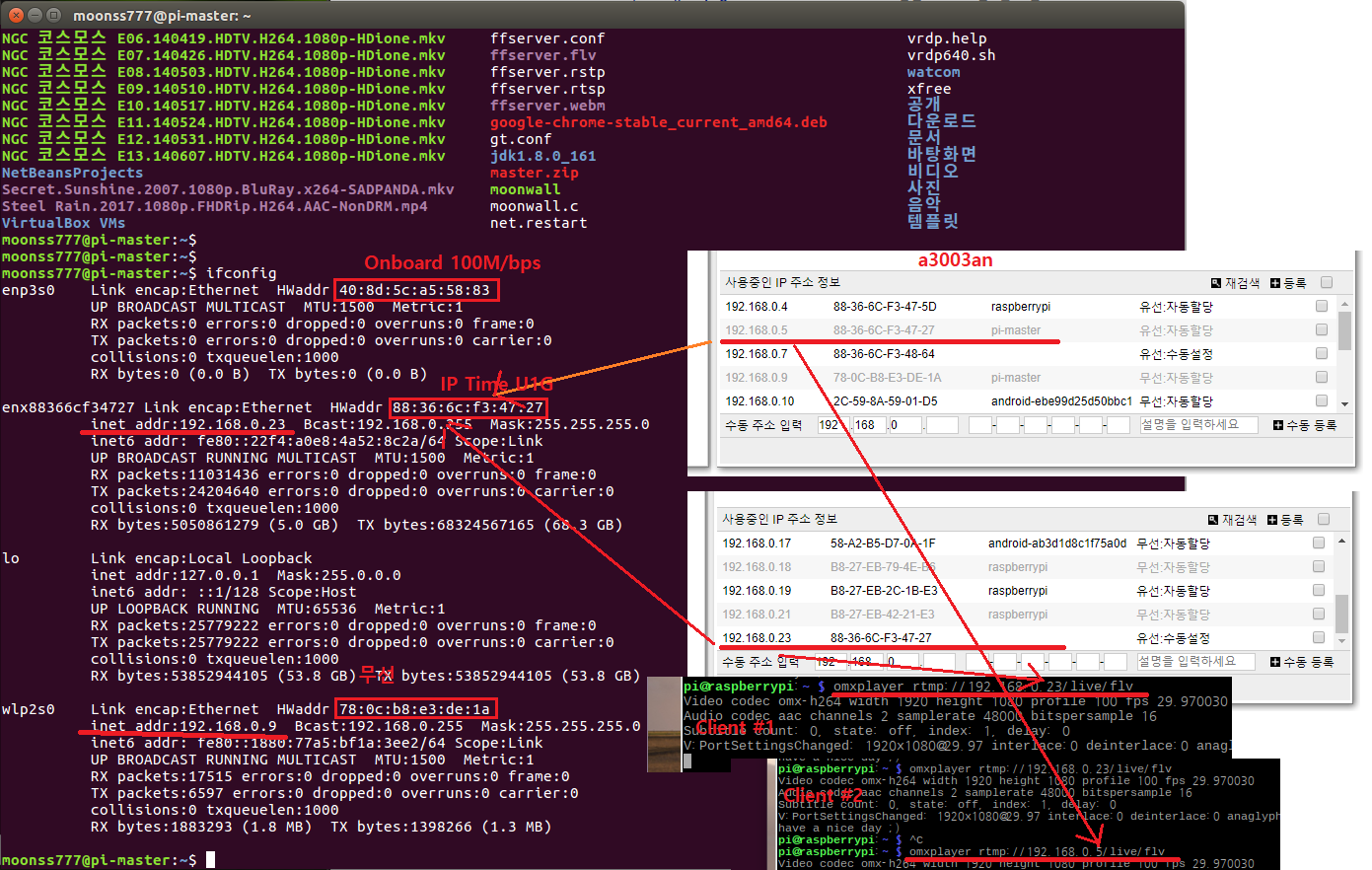Screen dimensions: 1372x870
Task: Tick the 192.168.0.9 row checkbox
Action: (x=1322, y=377)
